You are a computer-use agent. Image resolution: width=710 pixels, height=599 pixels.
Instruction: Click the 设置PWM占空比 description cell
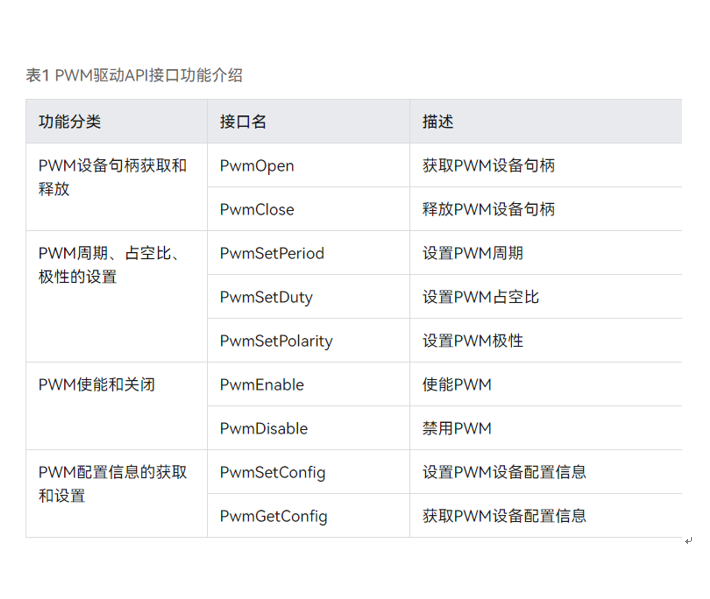tap(481, 297)
